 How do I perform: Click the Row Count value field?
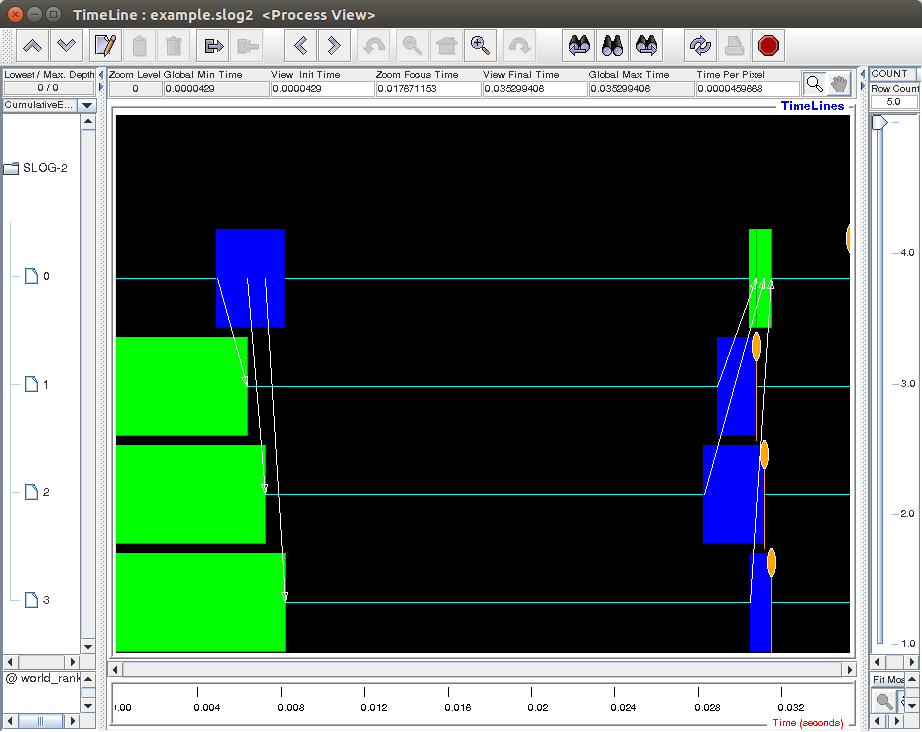[x=894, y=102]
